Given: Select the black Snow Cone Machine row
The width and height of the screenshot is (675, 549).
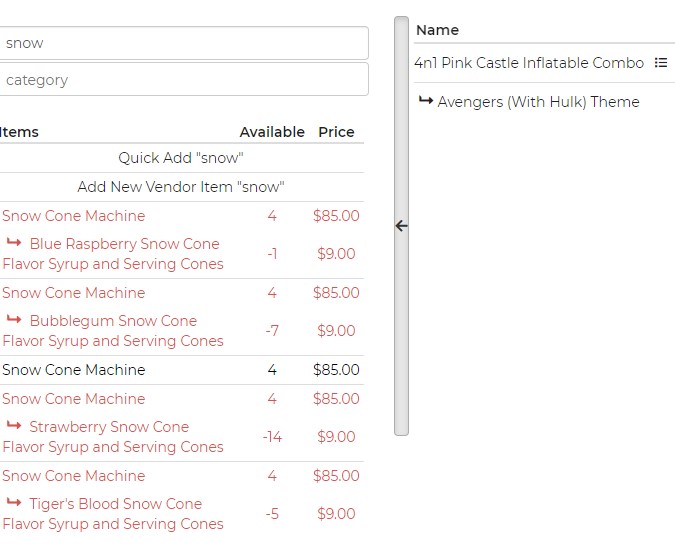Looking at the screenshot, I should click(74, 370).
